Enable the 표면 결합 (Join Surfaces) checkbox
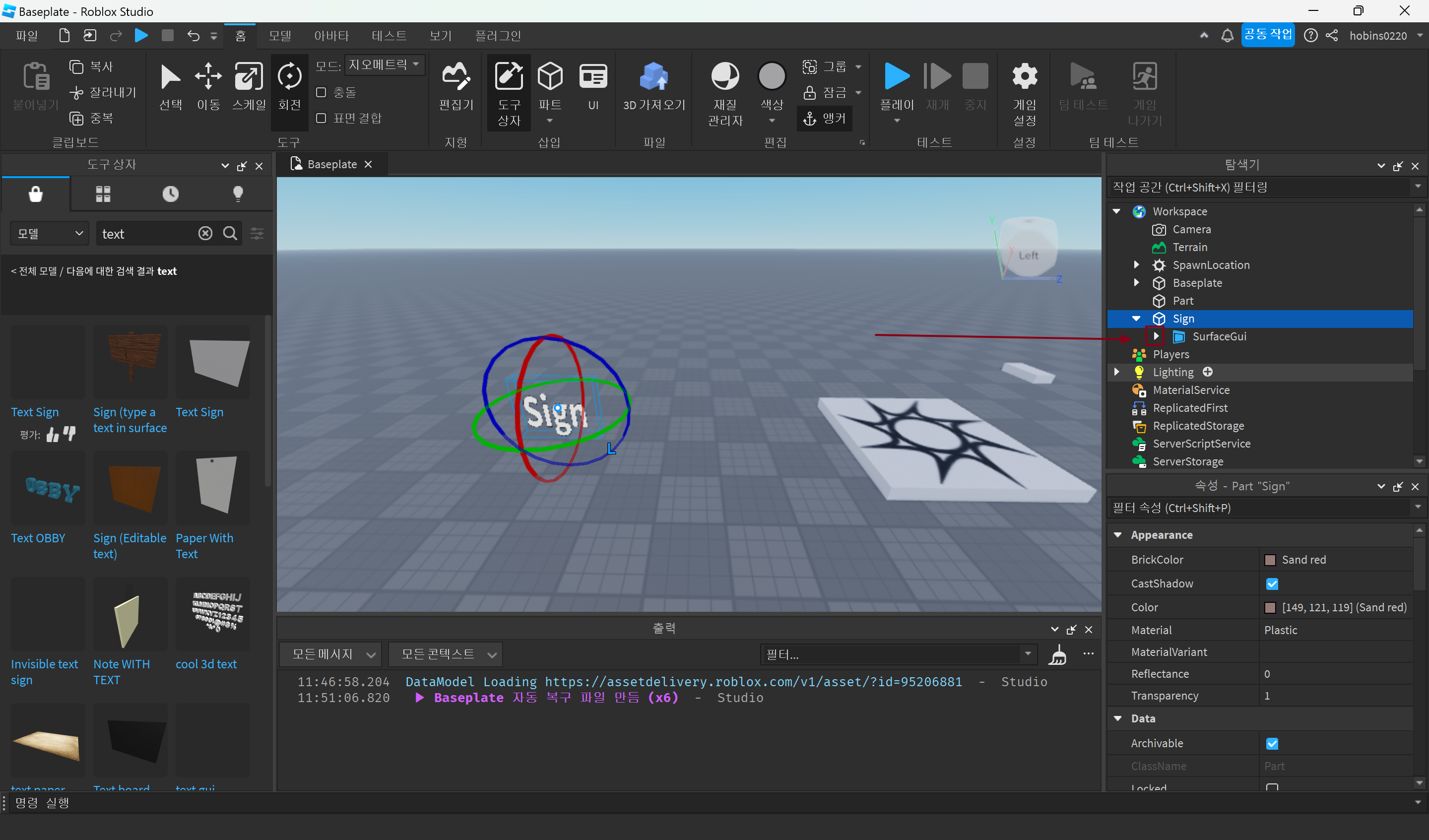 pyautogui.click(x=321, y=118)
